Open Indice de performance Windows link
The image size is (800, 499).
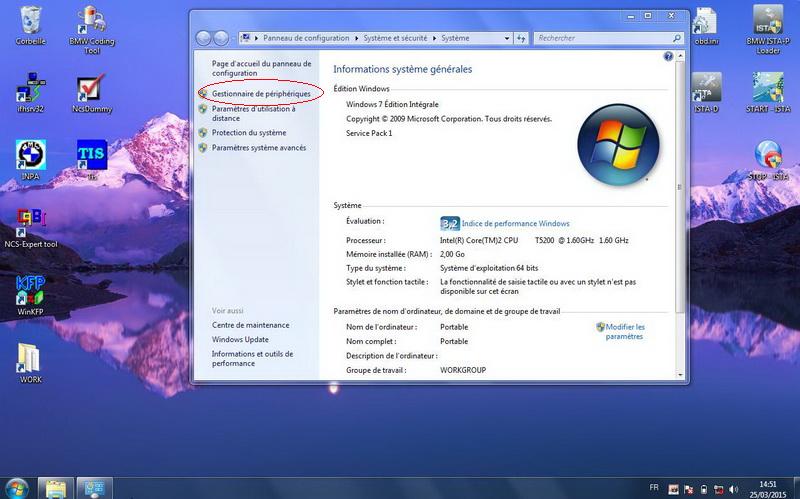(515, 223)
